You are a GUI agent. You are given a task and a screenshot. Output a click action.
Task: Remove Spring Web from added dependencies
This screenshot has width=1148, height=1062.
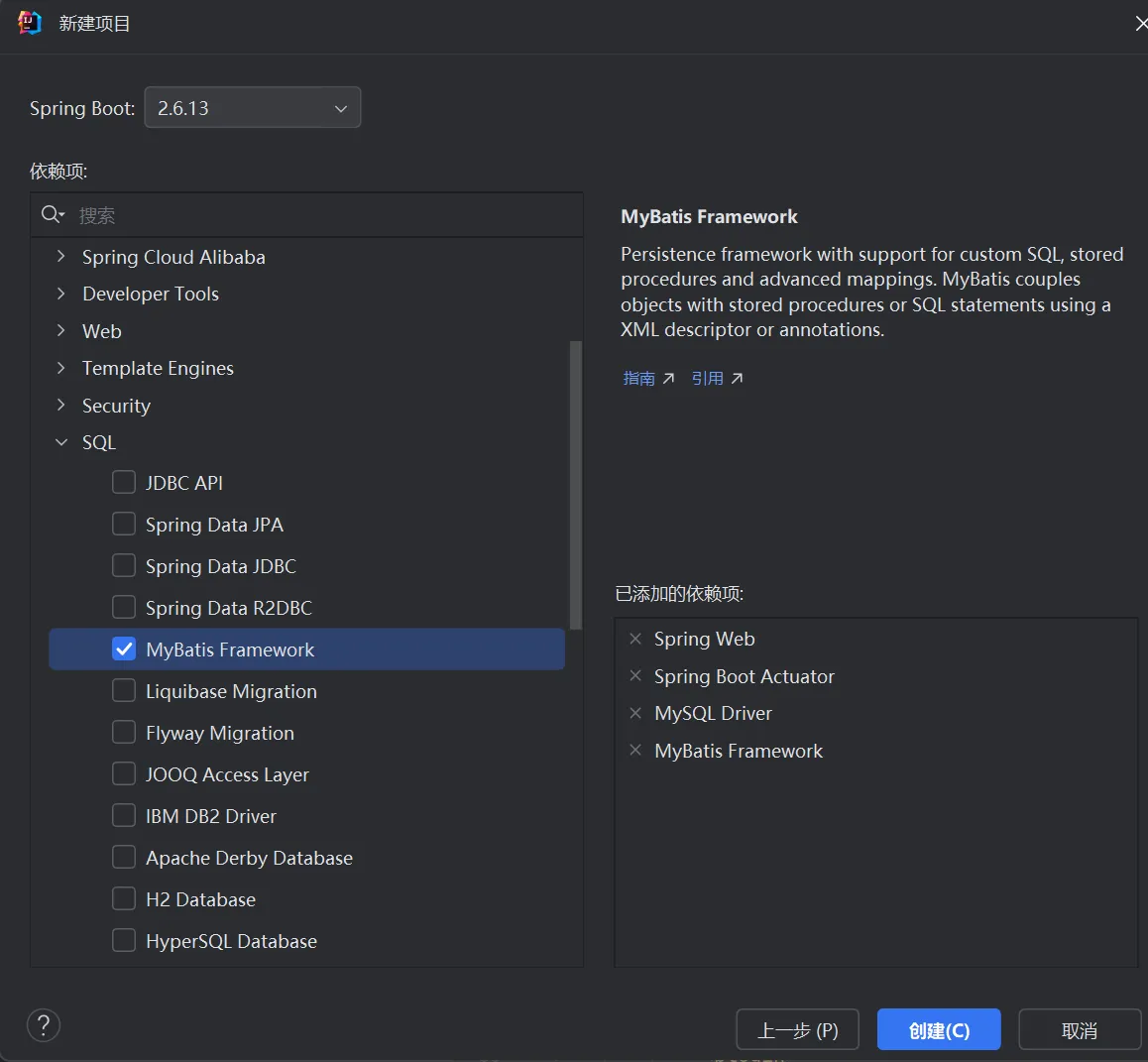635,639
